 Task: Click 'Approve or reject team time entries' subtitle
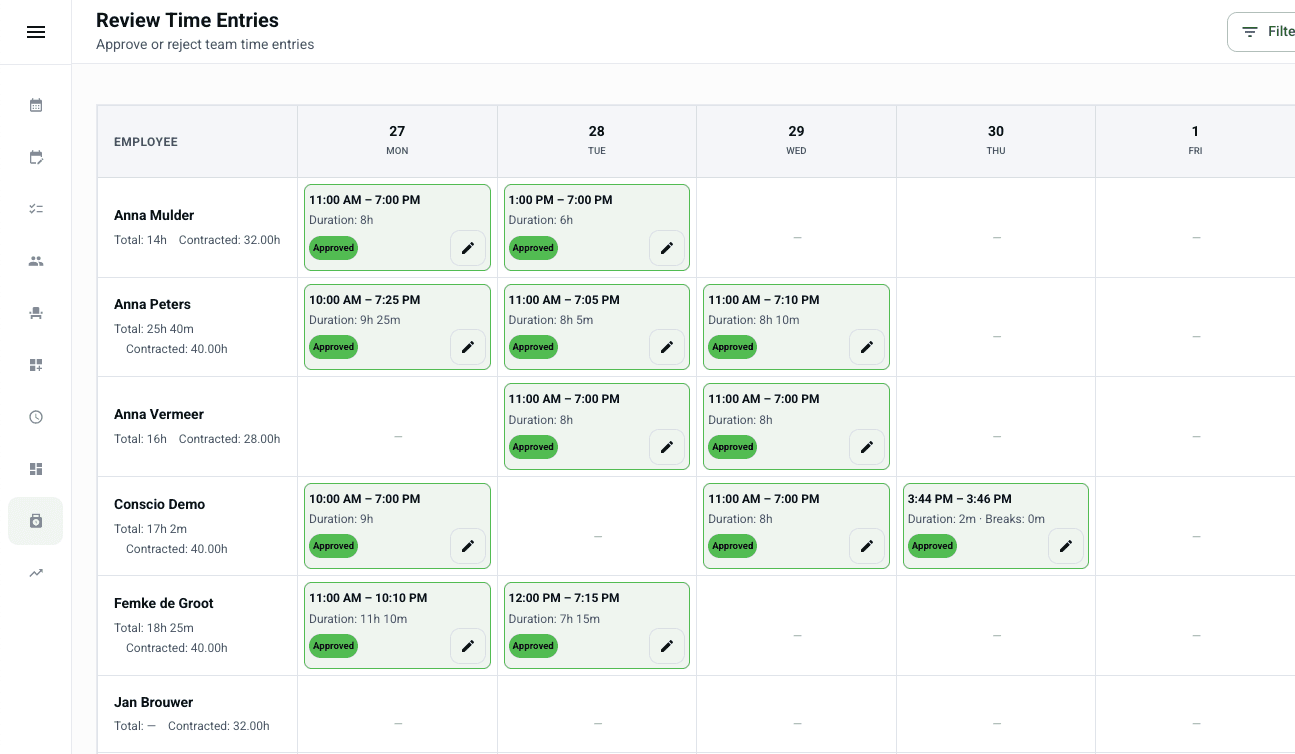(205, 44)
